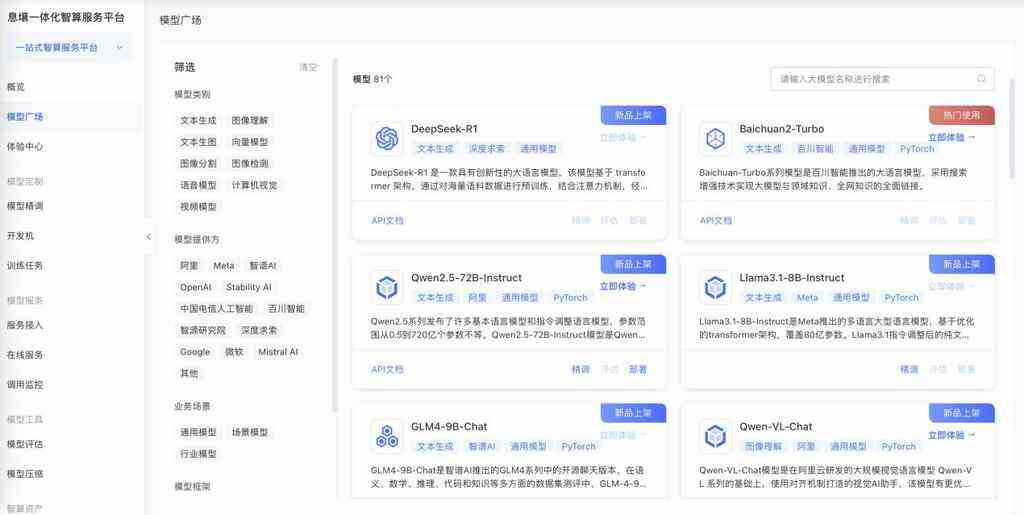Toggle the 语音模型 category filter
Viewport: 1024px width, 515px height.
coord(199,185)
